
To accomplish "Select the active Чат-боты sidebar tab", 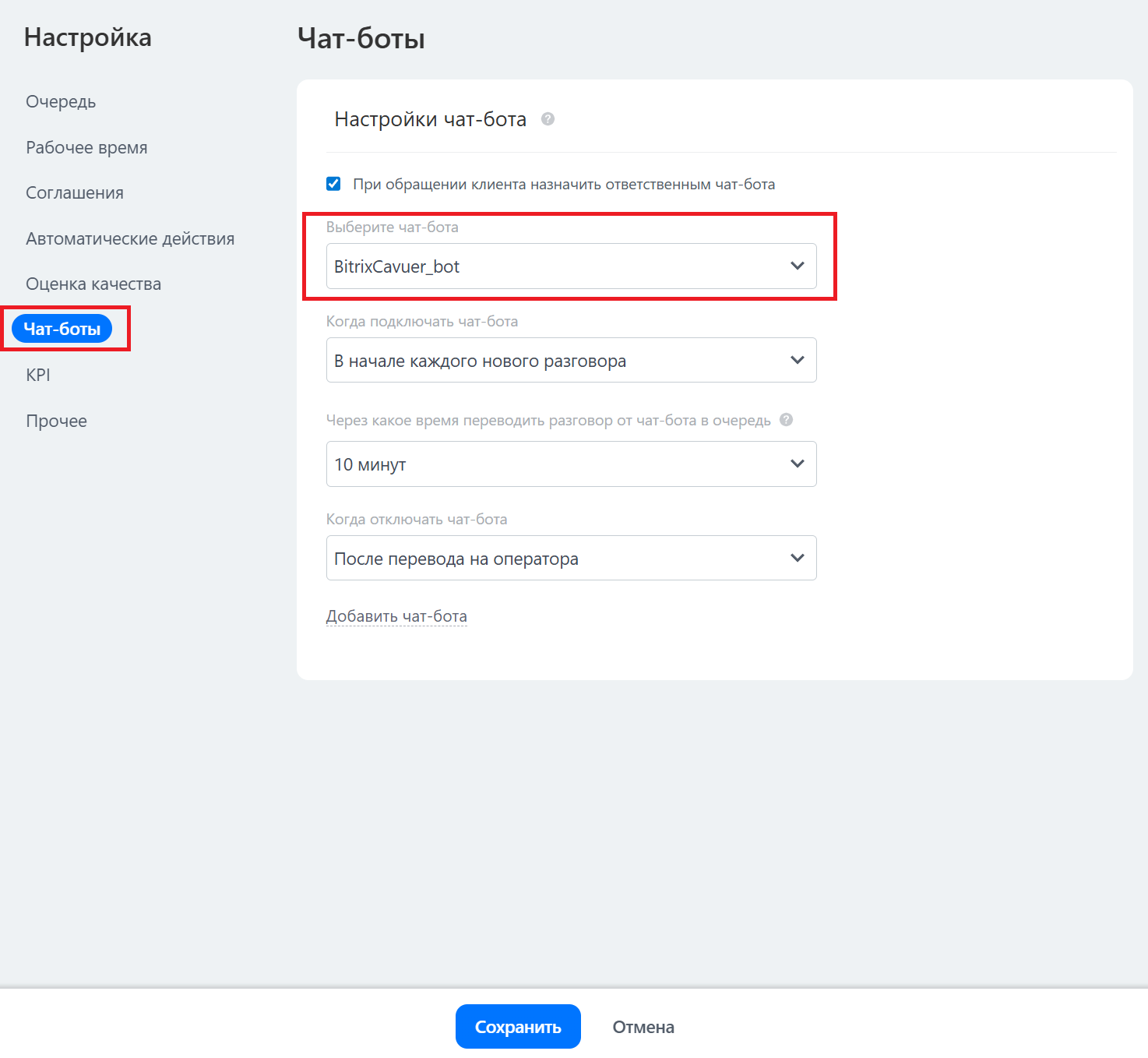I will tap(62, 329).
